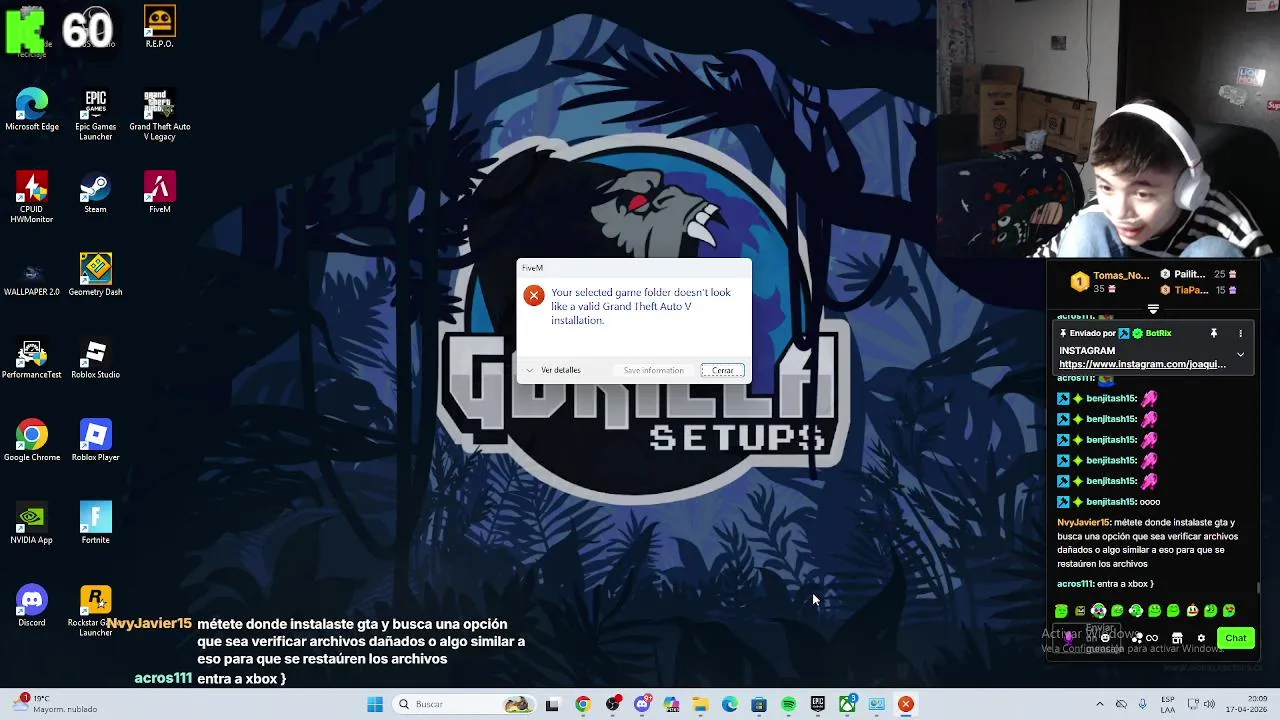The image size is (1280, 720).
Task: Open Task View on the taskbar
Action: click(552, 704)
